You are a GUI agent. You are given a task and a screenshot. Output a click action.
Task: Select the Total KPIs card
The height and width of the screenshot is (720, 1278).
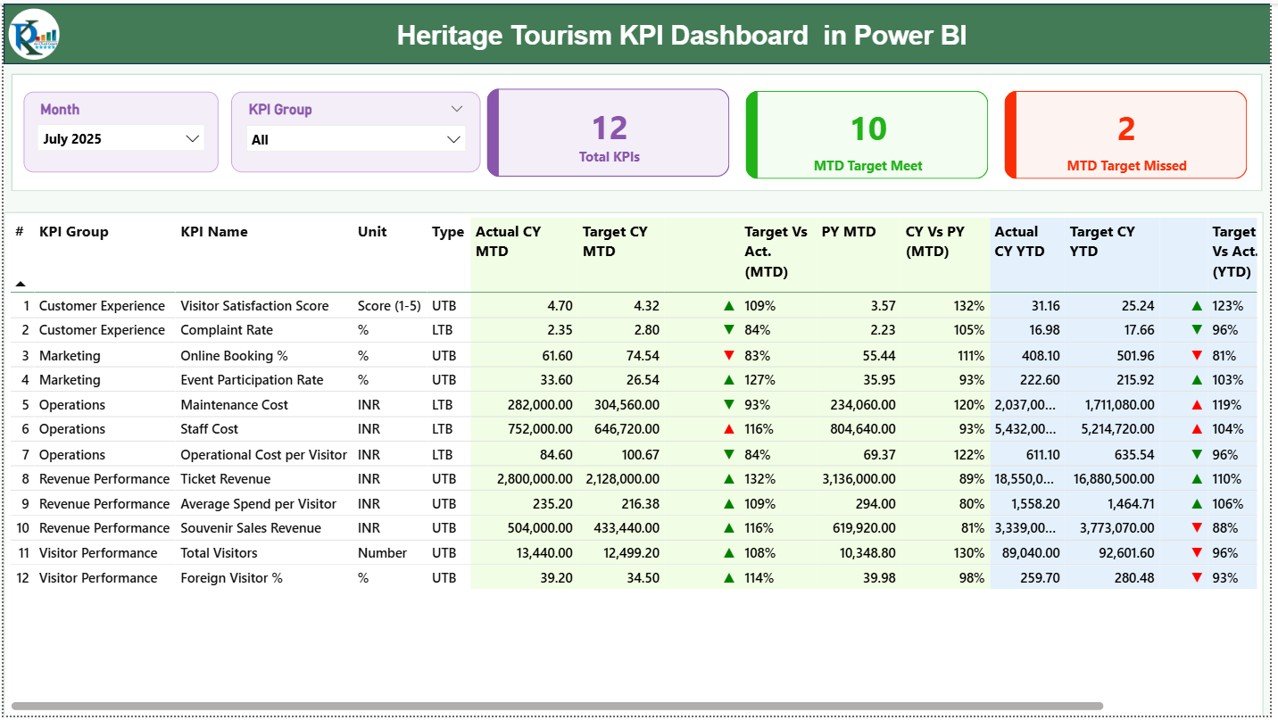(x=609, y=134)
